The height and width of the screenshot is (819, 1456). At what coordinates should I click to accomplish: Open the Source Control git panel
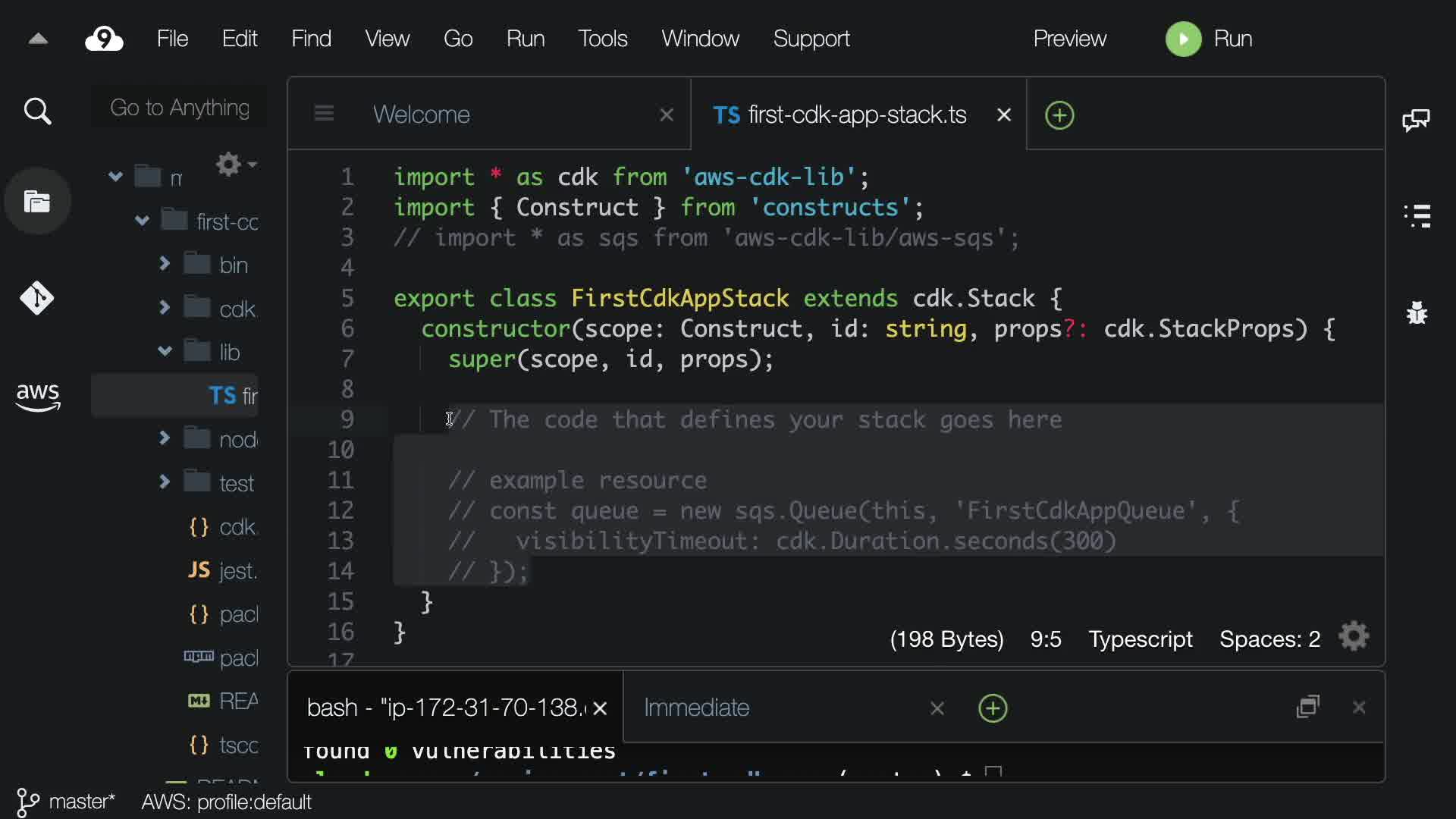pos(36,298)
